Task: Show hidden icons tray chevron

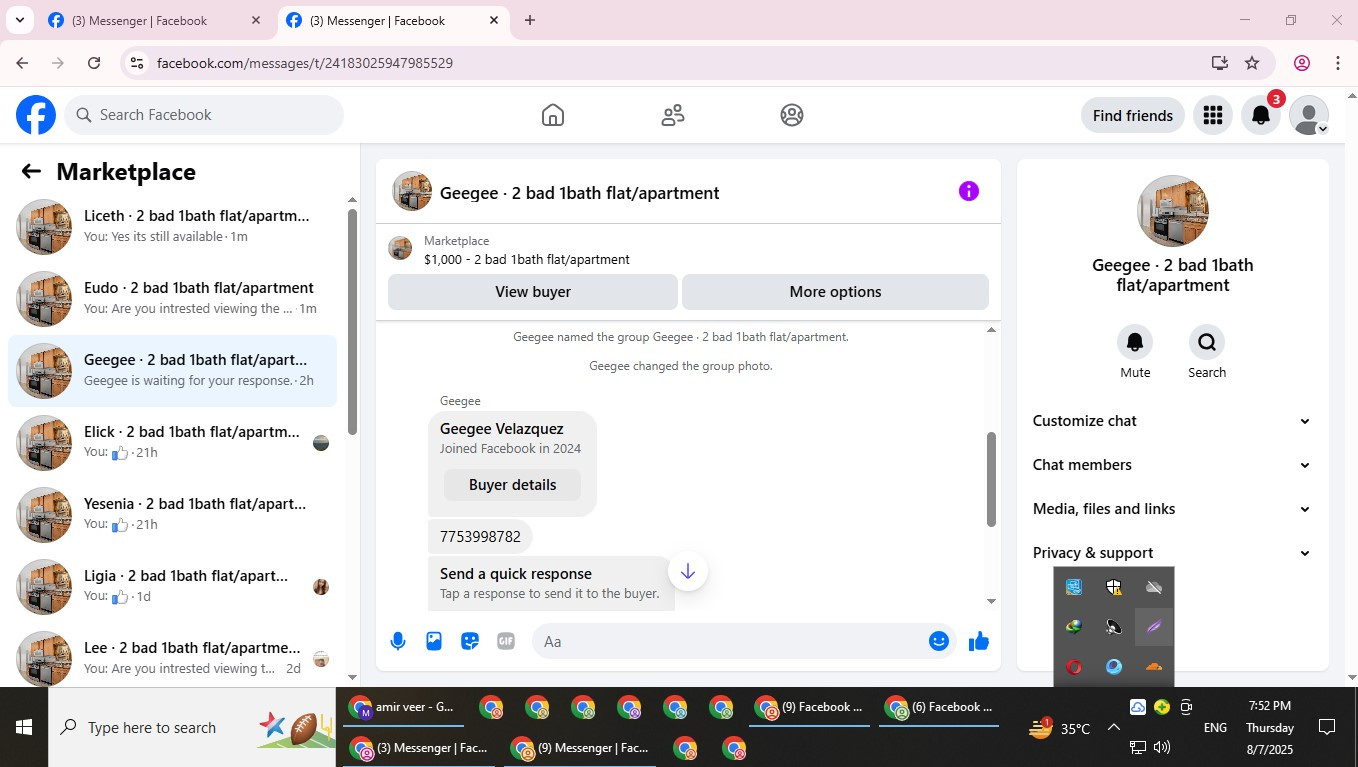Action: (x=1113, y=728)
